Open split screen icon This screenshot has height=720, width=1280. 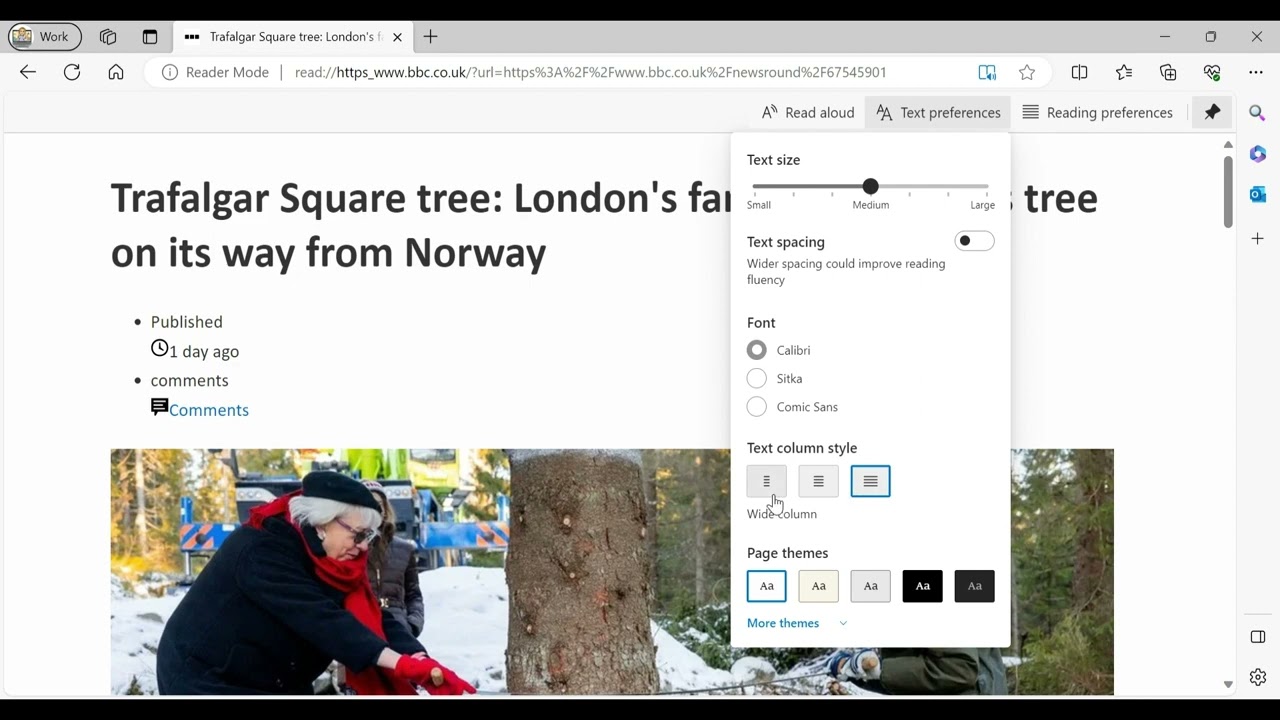(1079, 72)
